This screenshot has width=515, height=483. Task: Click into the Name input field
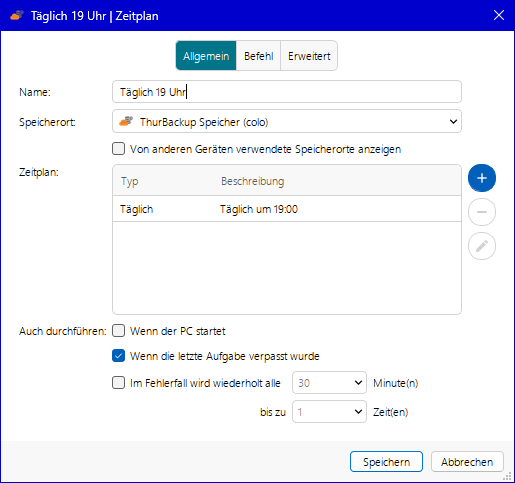pos(287,92)
